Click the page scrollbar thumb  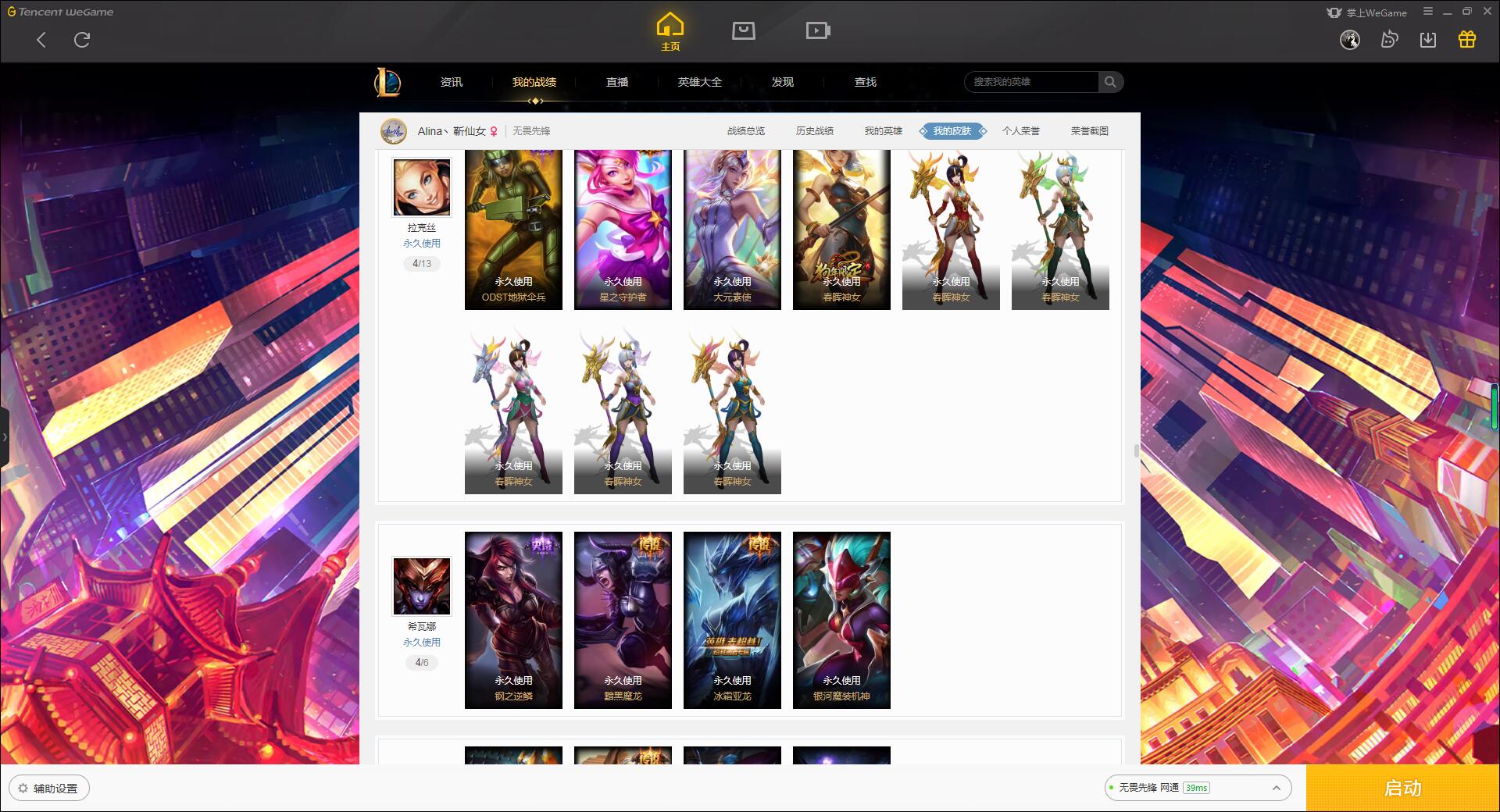point(1137,451)
